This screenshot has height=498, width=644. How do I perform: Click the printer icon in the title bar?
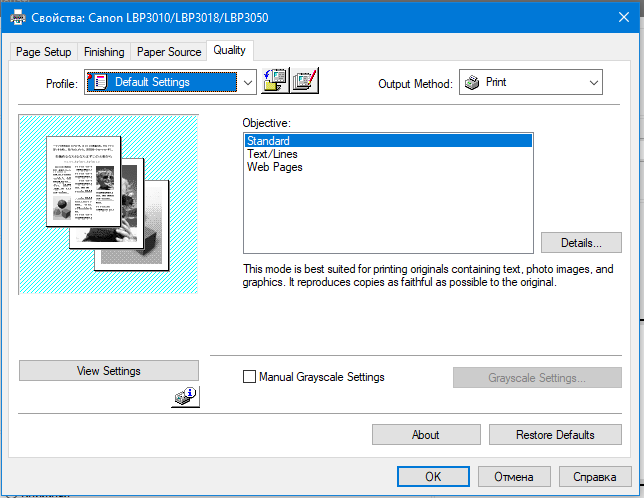(x=18, y=18)
